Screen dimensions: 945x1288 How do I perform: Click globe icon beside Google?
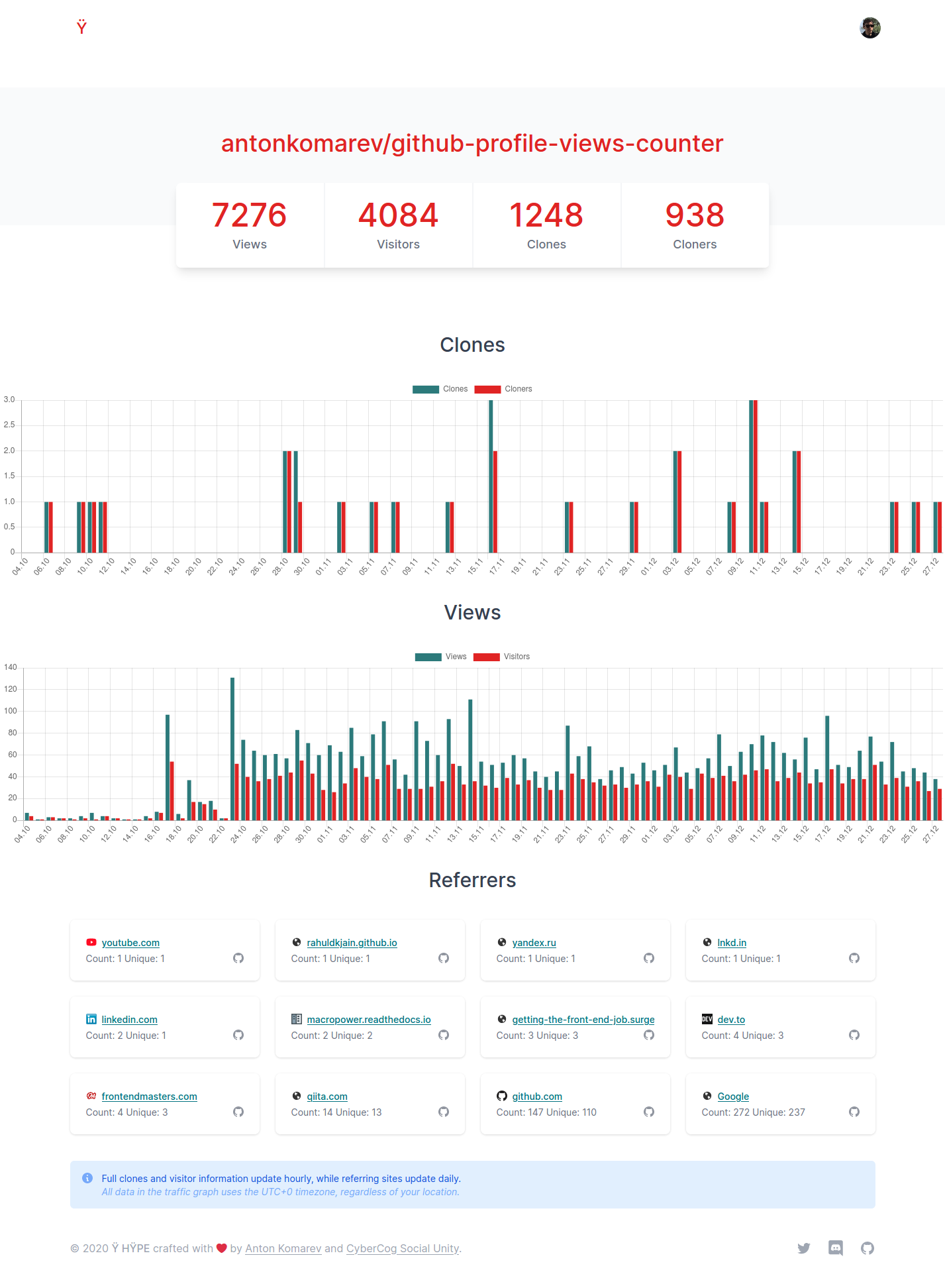click(707, 1097)
